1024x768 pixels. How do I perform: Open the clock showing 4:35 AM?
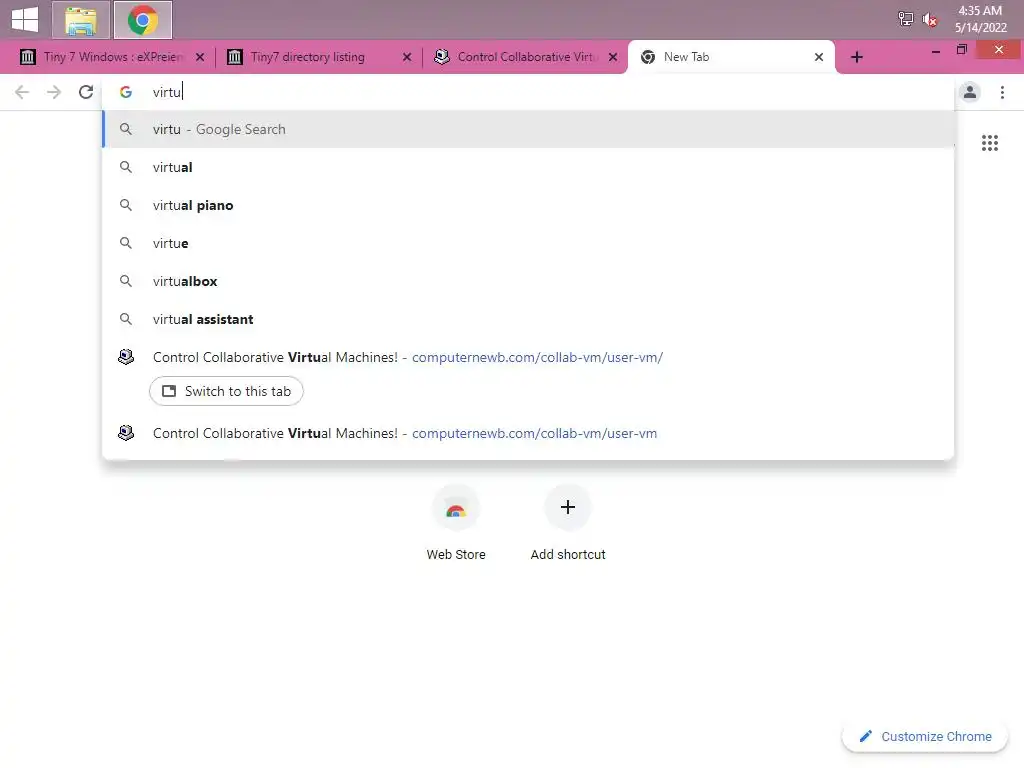click(980, 19)
